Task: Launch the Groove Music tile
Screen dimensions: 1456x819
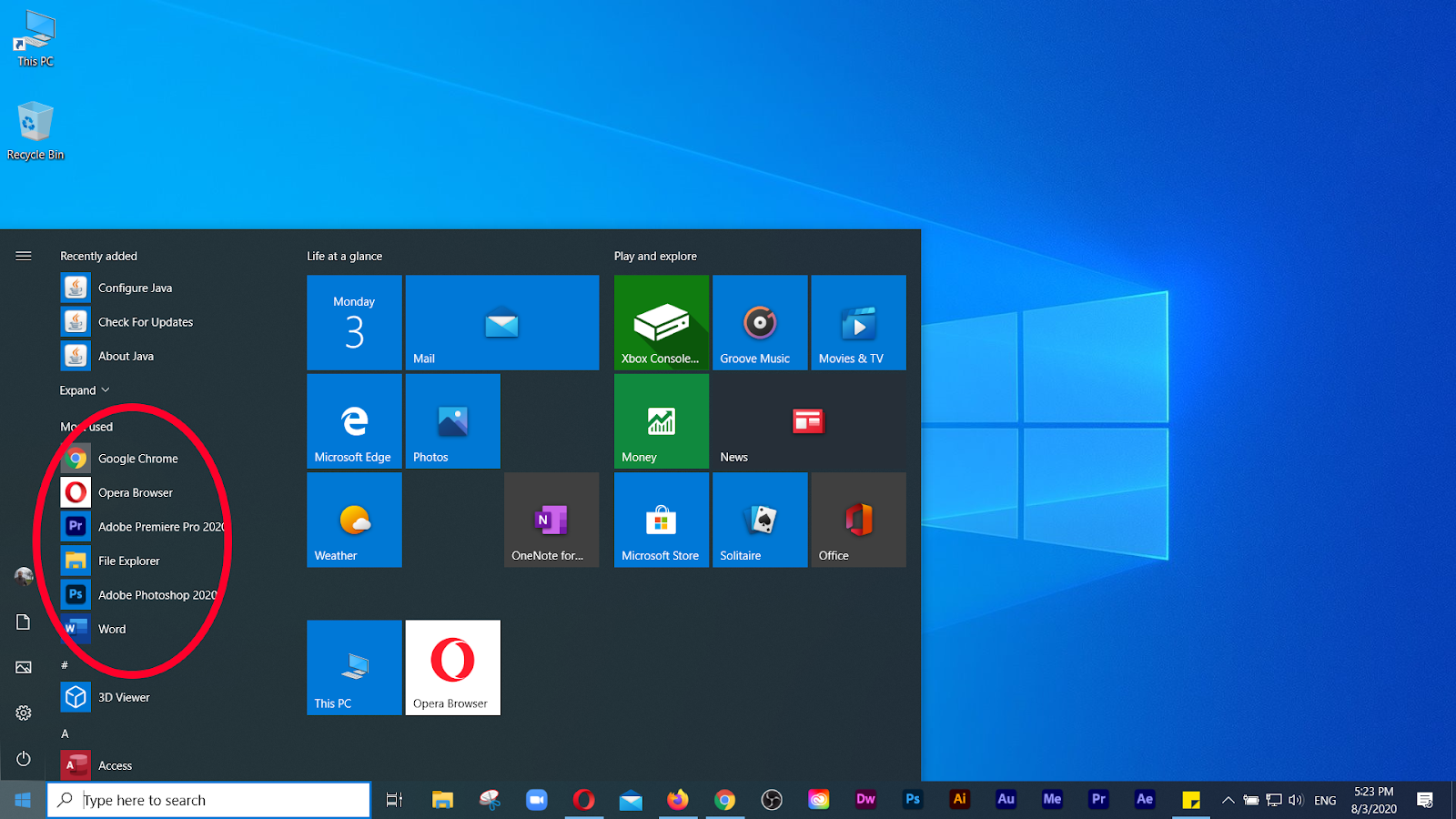Action: pos(760,323)
